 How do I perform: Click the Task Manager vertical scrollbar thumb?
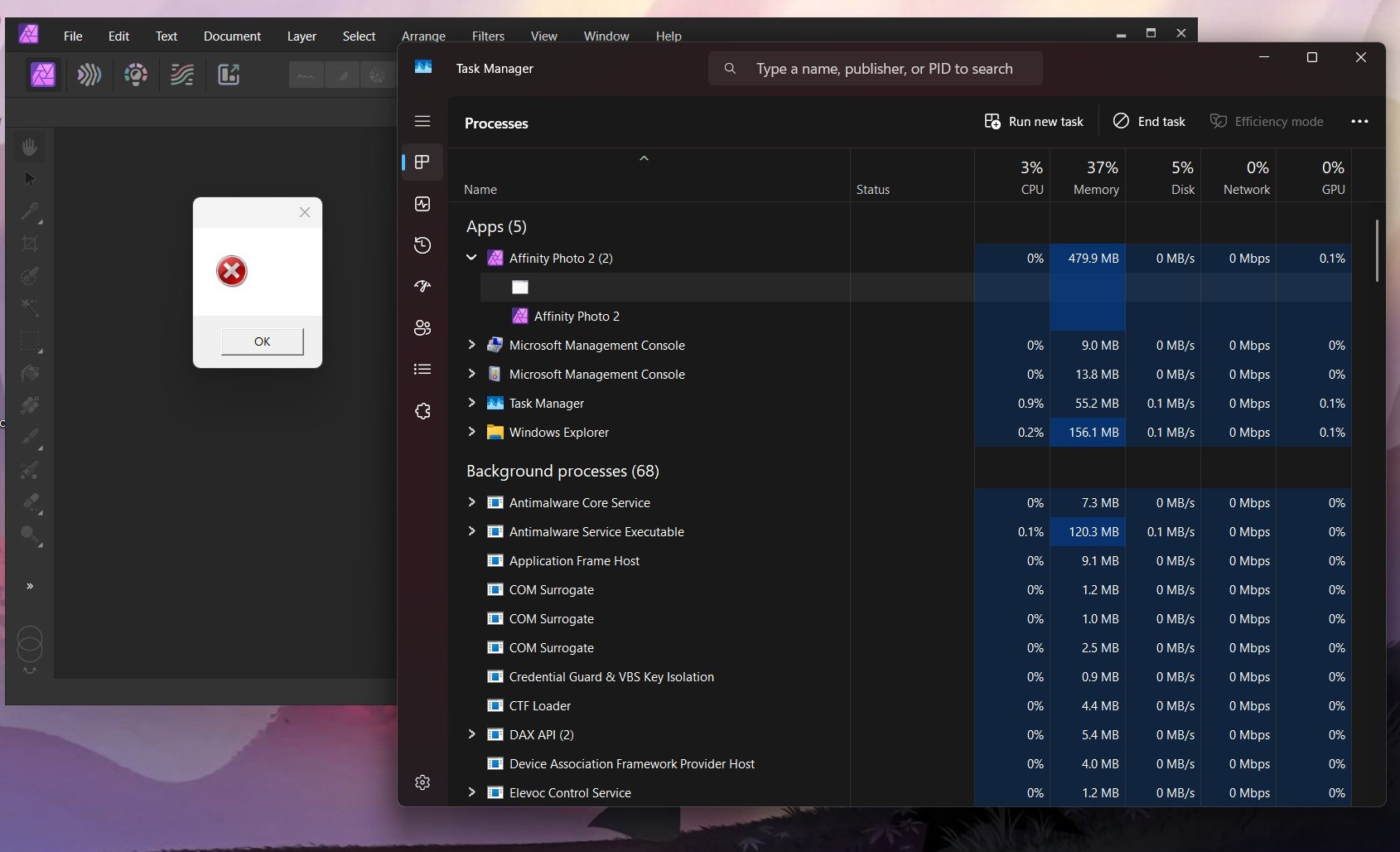point(1377,250)
